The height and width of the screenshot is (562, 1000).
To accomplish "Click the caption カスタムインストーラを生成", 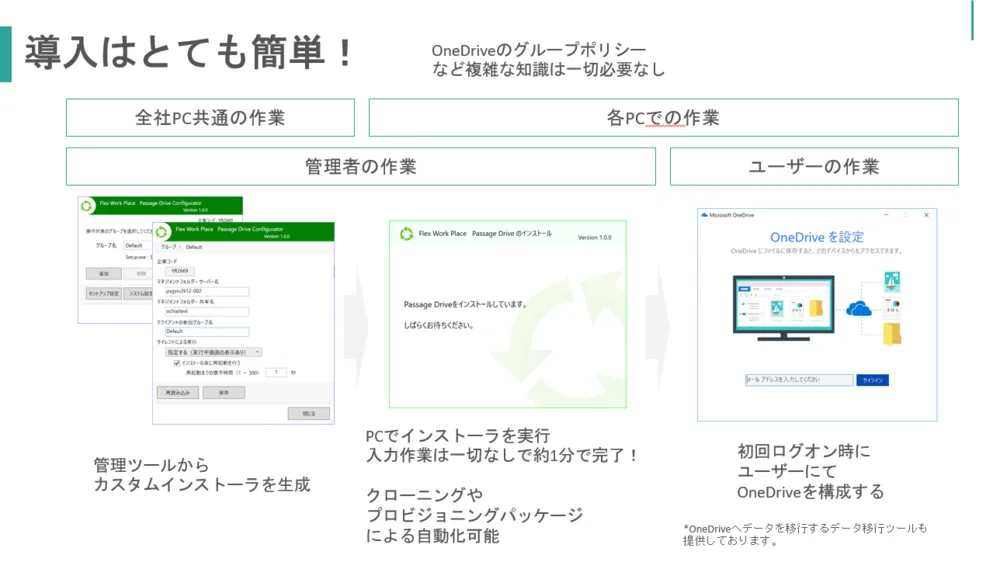I will coord(202,485).
